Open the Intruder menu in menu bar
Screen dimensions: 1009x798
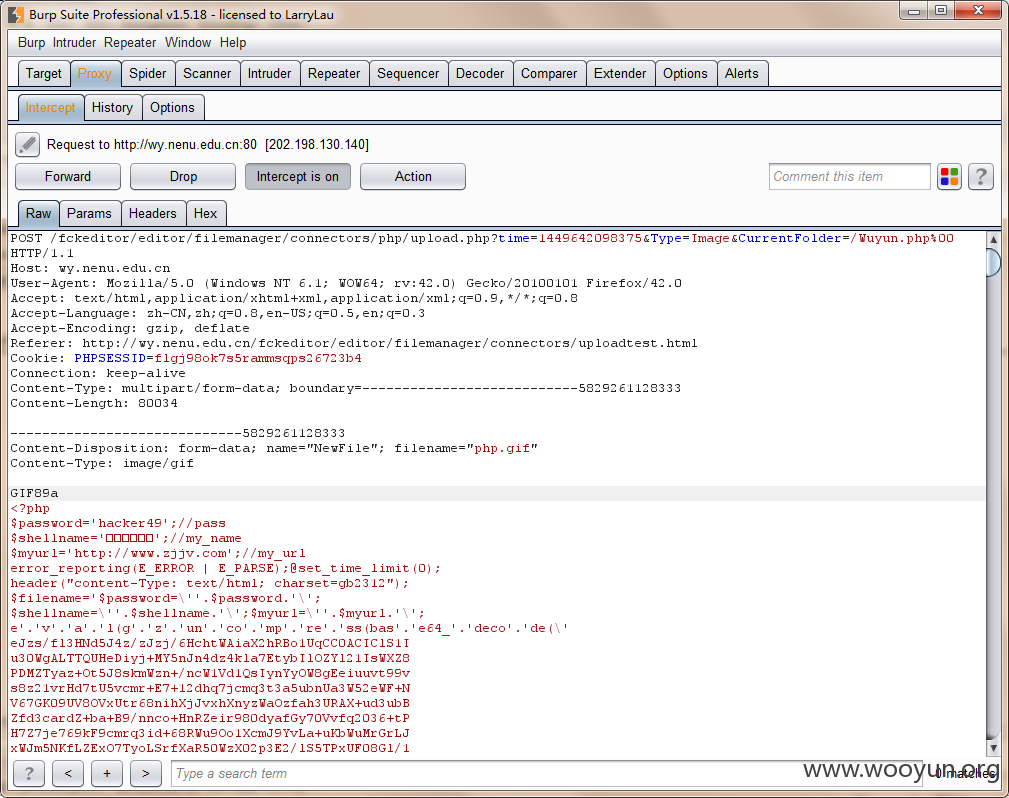pyautogui.click(x=74, y=42)
